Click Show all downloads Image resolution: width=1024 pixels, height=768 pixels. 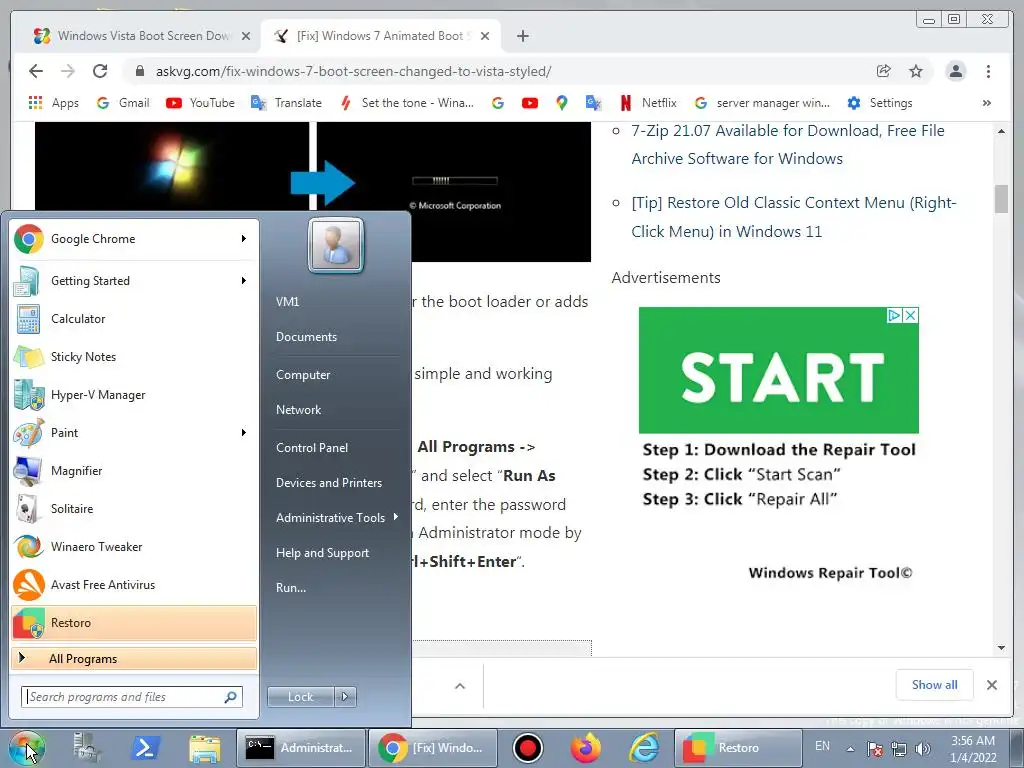click(x=935, y=684)
